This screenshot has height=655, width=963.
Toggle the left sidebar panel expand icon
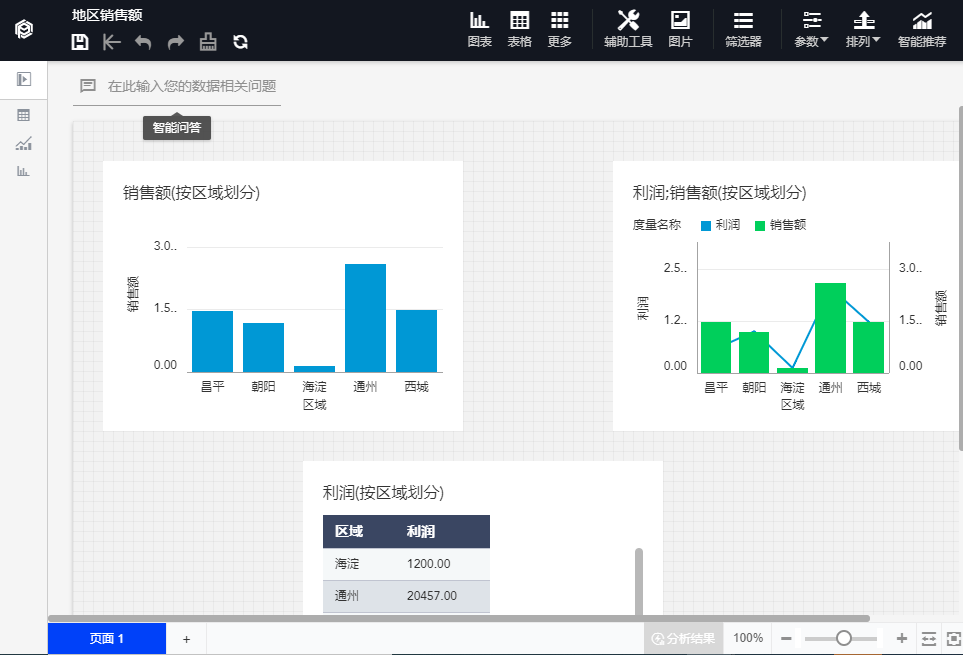click(x=24, y=79)
